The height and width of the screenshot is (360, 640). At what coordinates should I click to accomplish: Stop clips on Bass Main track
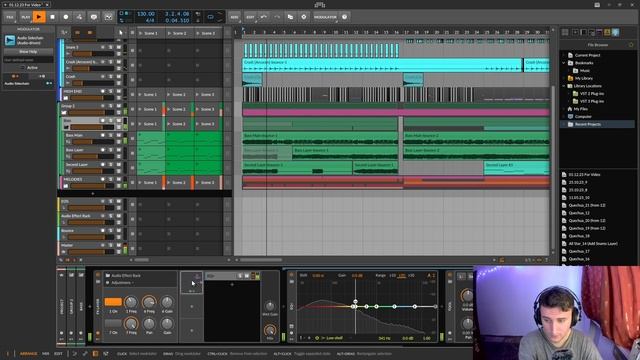[x=132, y=139]
